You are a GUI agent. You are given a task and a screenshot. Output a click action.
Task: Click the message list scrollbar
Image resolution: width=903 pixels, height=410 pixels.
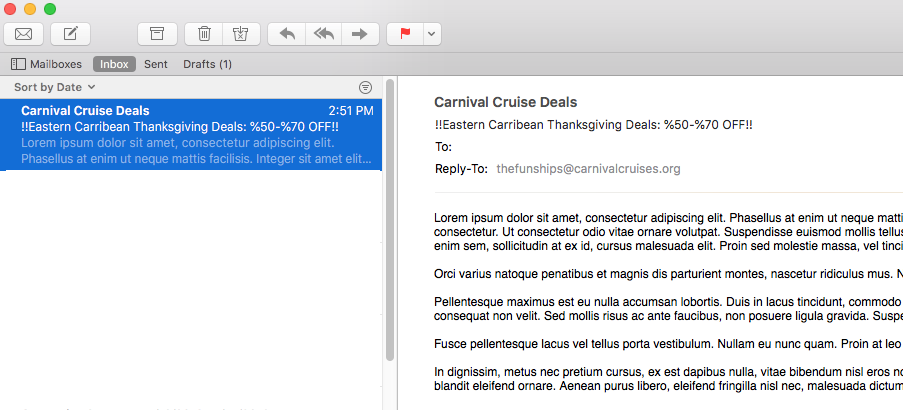pos(390,220)
